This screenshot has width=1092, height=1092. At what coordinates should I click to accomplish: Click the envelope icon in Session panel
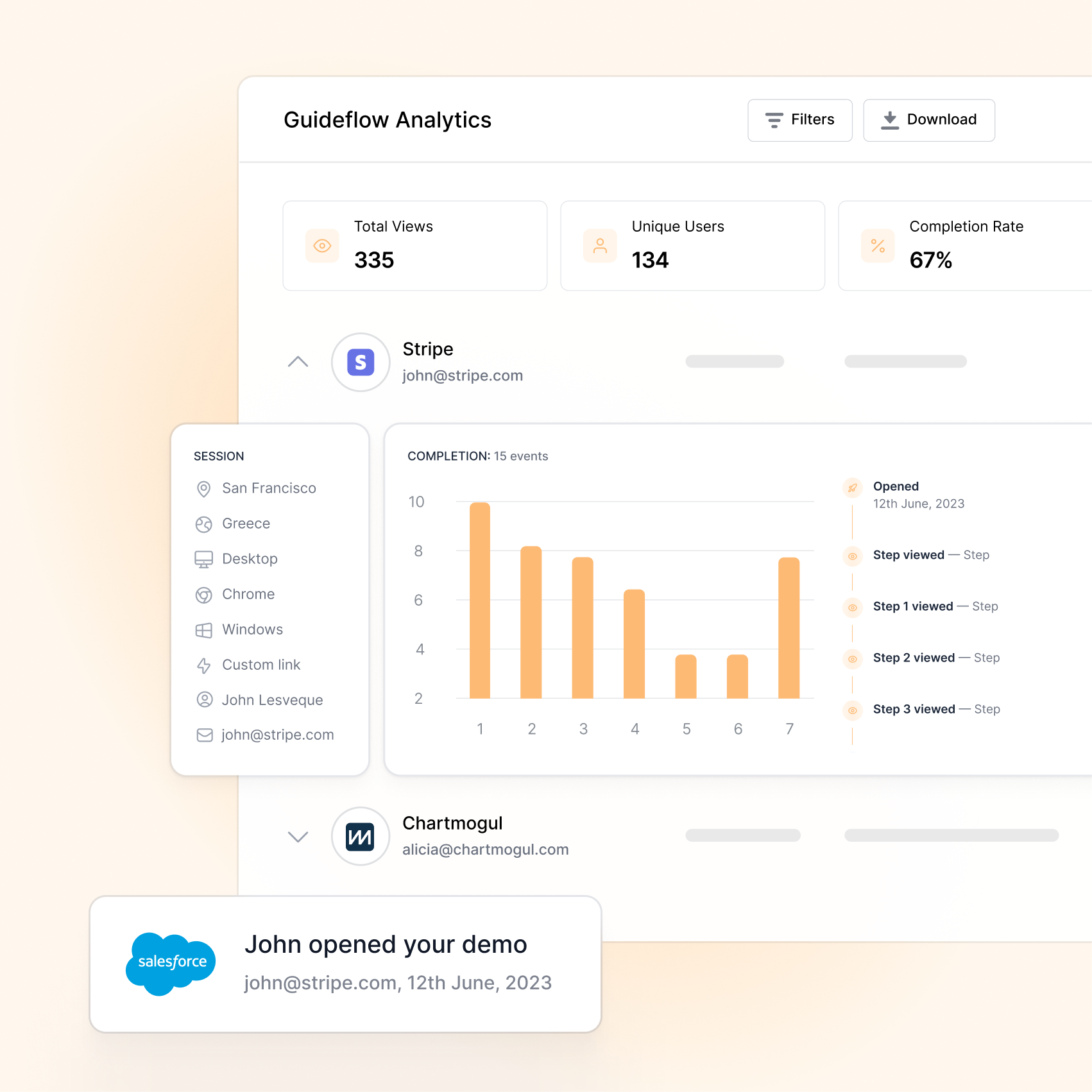tap(204, 735)
